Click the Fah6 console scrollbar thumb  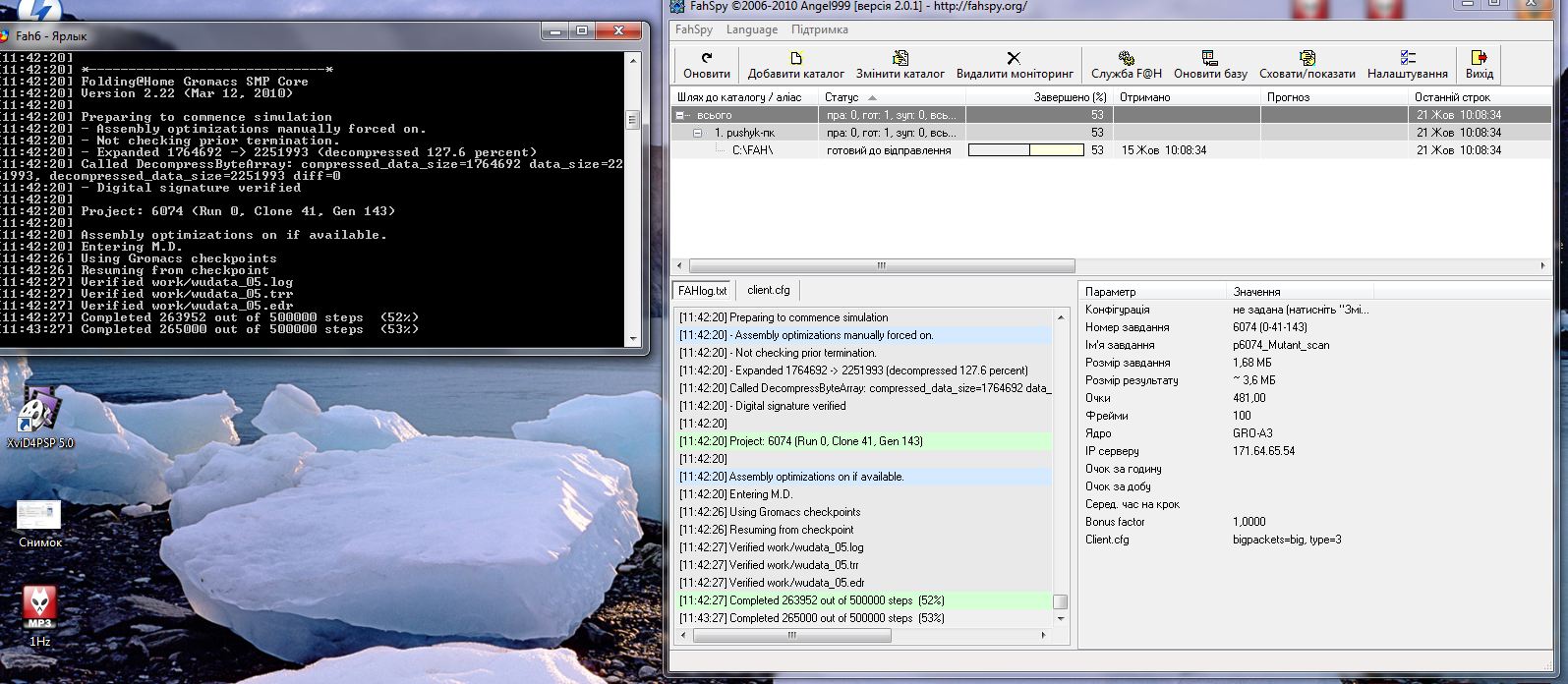click(632, 120)
